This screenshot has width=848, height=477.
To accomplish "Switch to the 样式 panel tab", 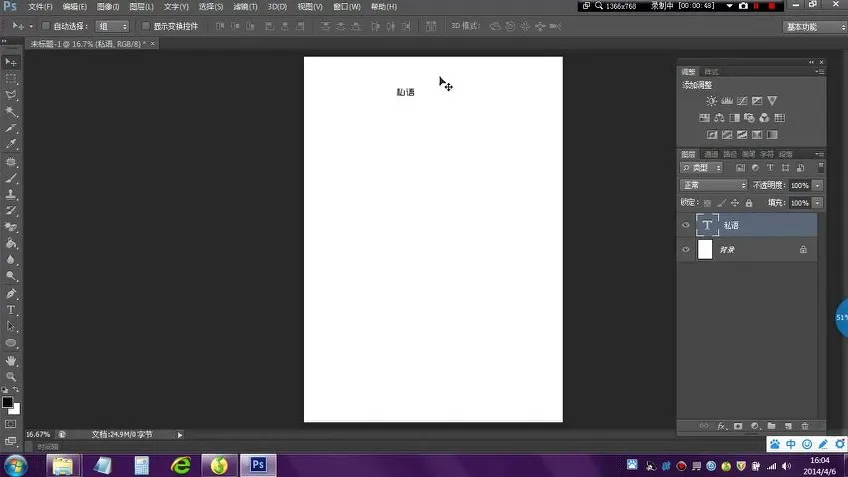I will [x=711, y=72].
